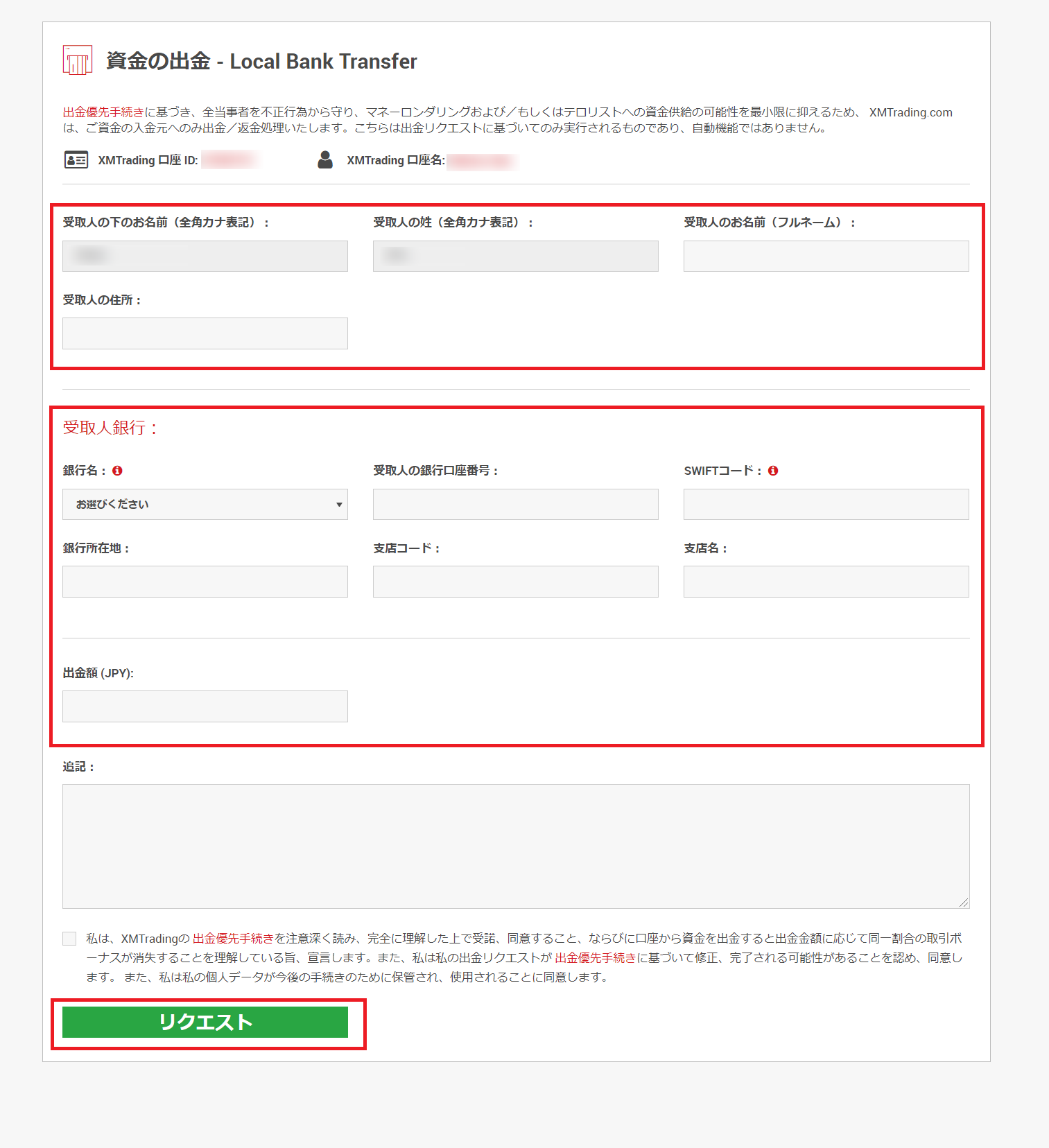Tick the withdrawal policy agreement checkbox
Viewport: 1049px width, 1148px height.
(x=69, y=939)
